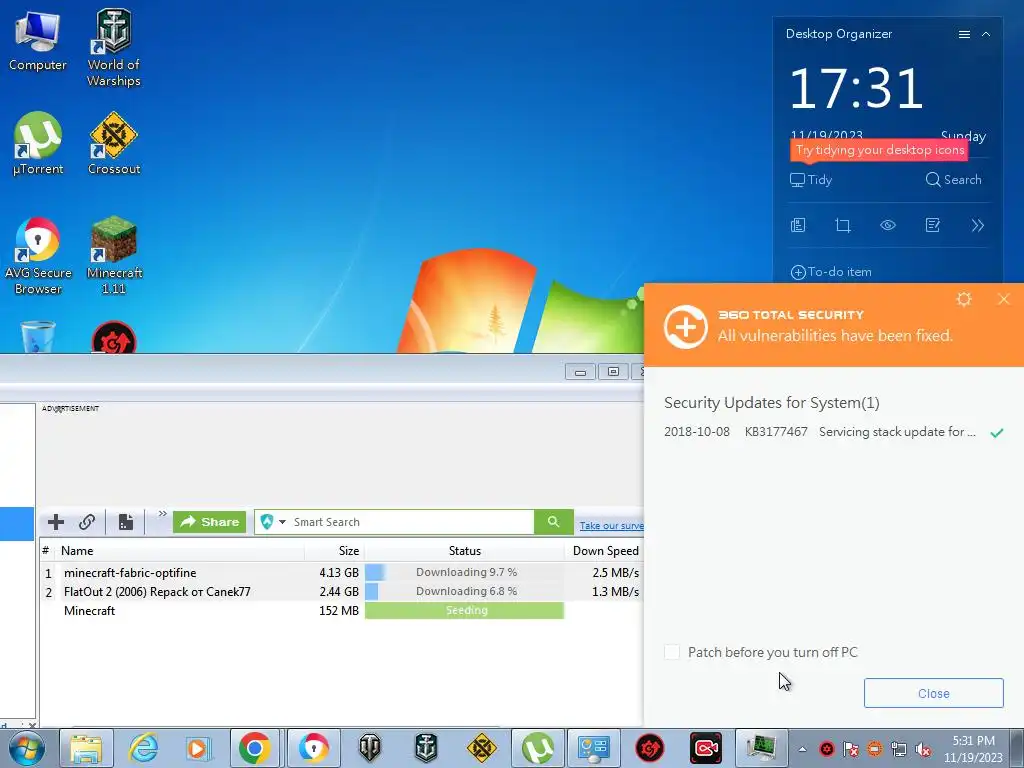Viewport: 1024px width, 768px height.
Task: Select the Minecraft 152 MB torrent
Action: [342, 611]
